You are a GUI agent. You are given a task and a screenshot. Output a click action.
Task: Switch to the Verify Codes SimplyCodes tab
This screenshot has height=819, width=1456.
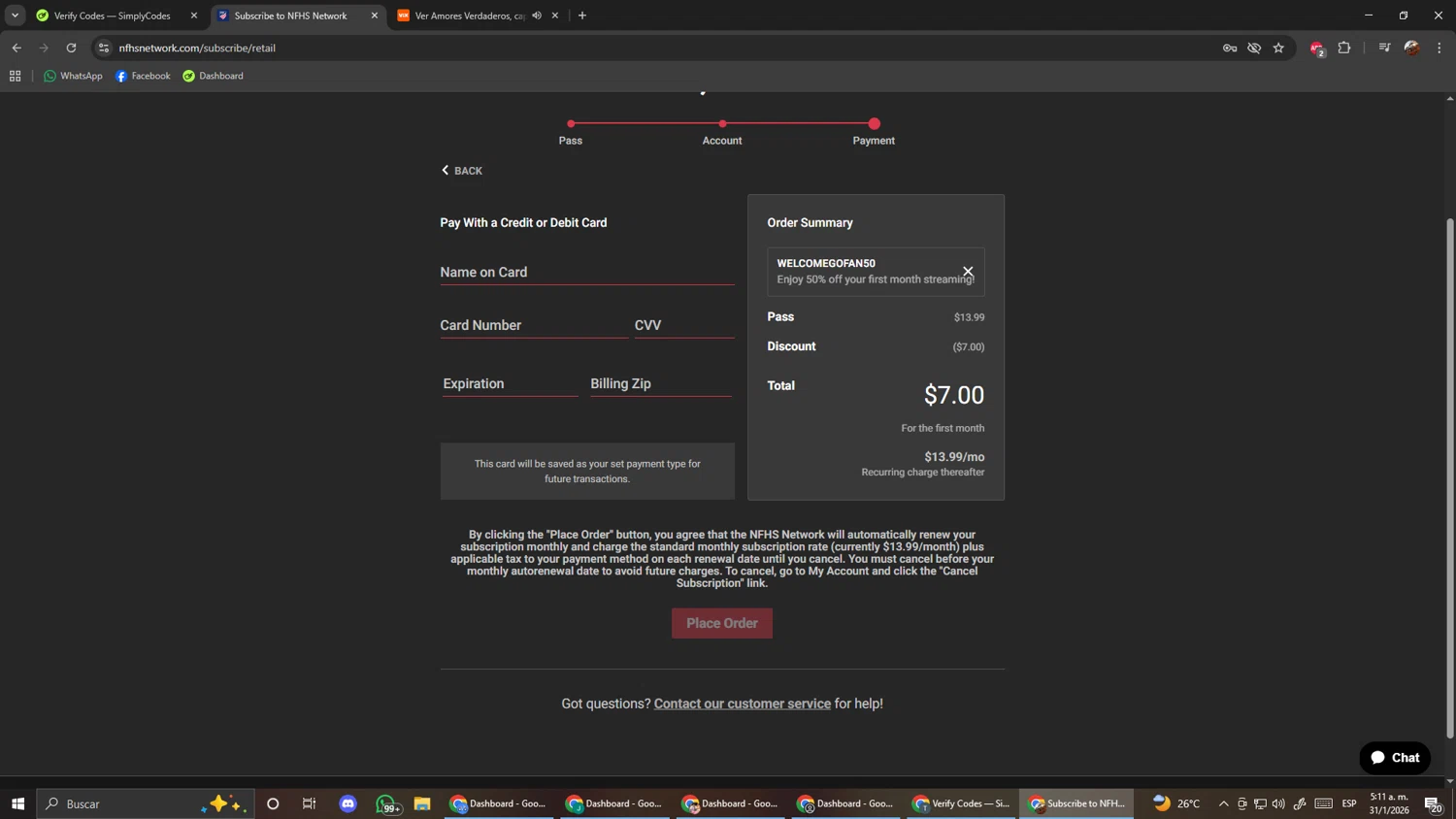[112, 16]
